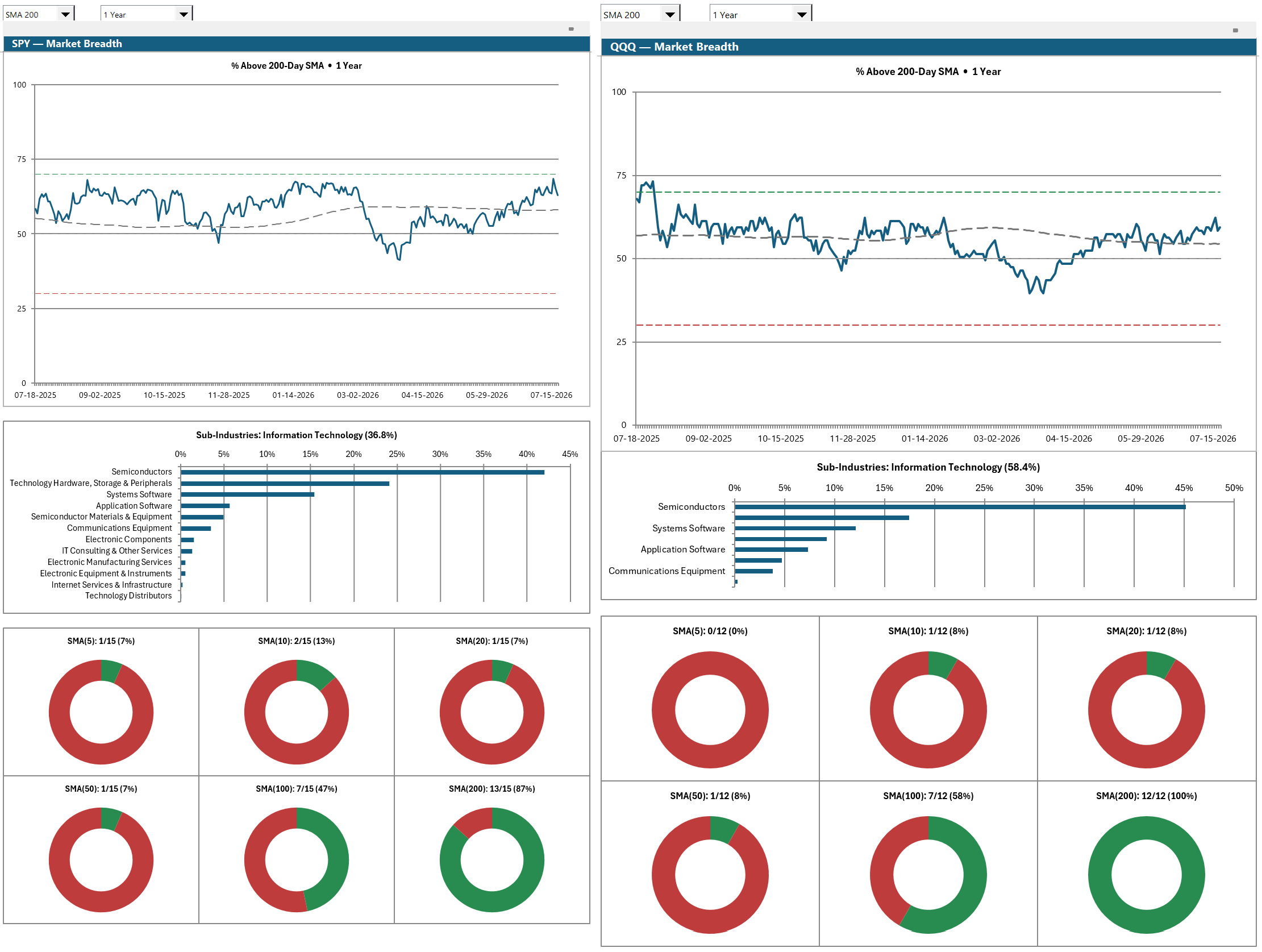Click the Technology Hardware, Storage & Peripherals label
The image size is (1262, 952).
click(x=91, y=483)
